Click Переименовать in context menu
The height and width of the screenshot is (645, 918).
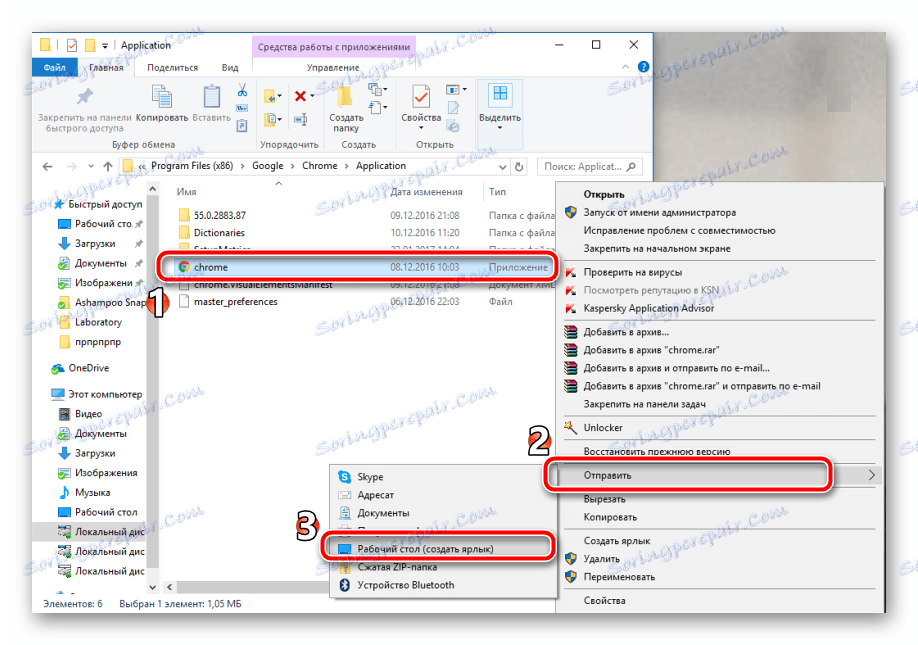719,577
